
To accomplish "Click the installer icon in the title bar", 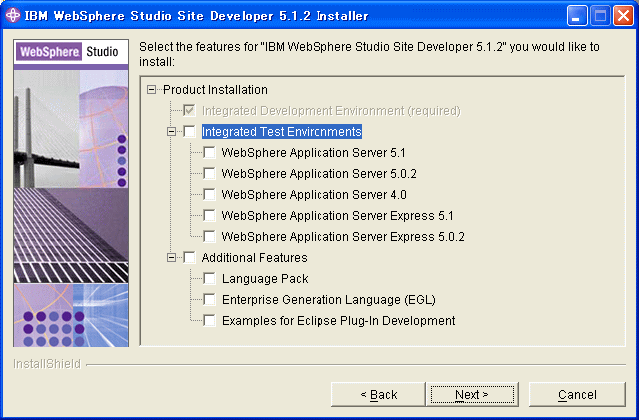I will tap(13, 15).
